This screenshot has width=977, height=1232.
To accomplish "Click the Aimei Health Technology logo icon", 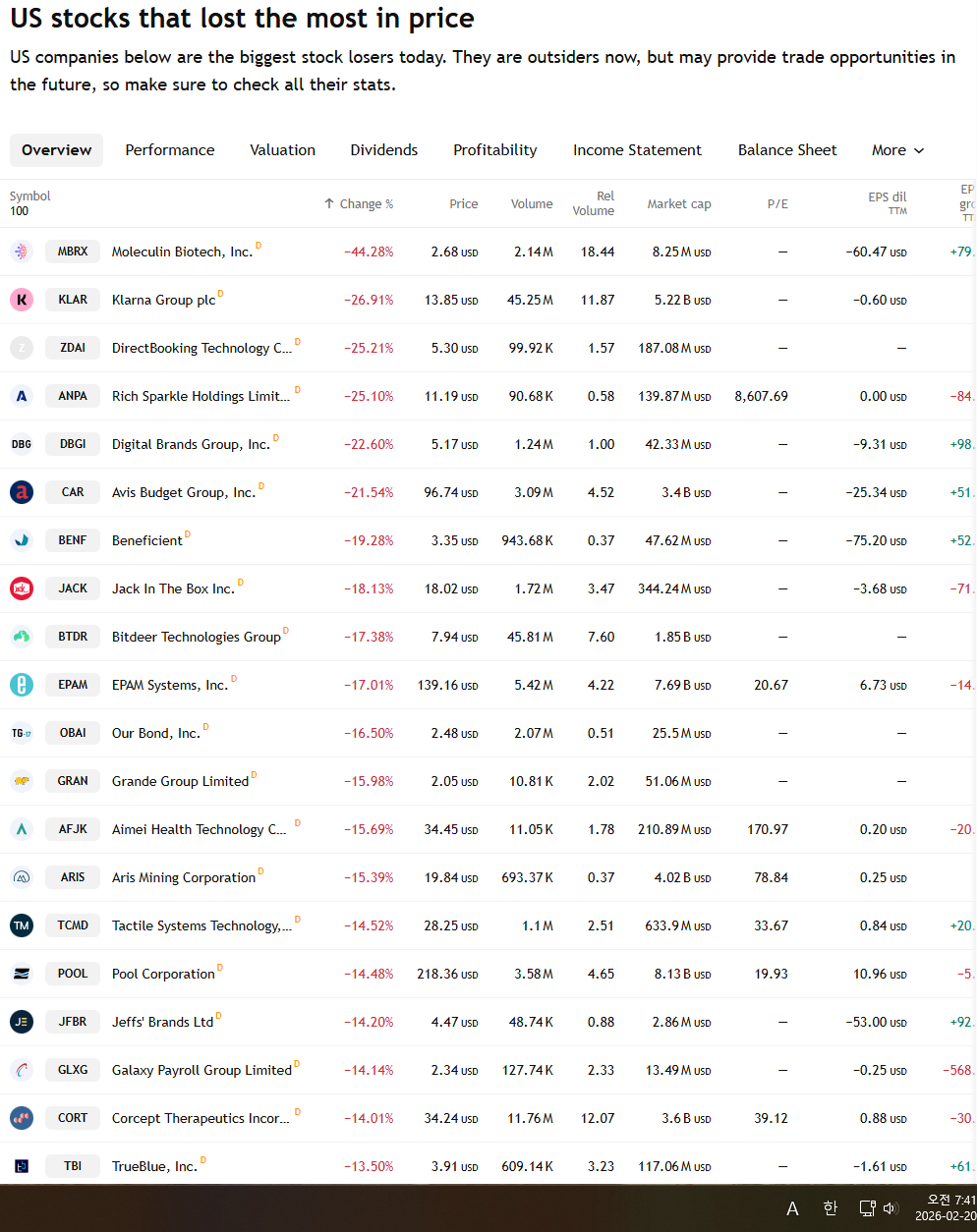I will (22, 829).
